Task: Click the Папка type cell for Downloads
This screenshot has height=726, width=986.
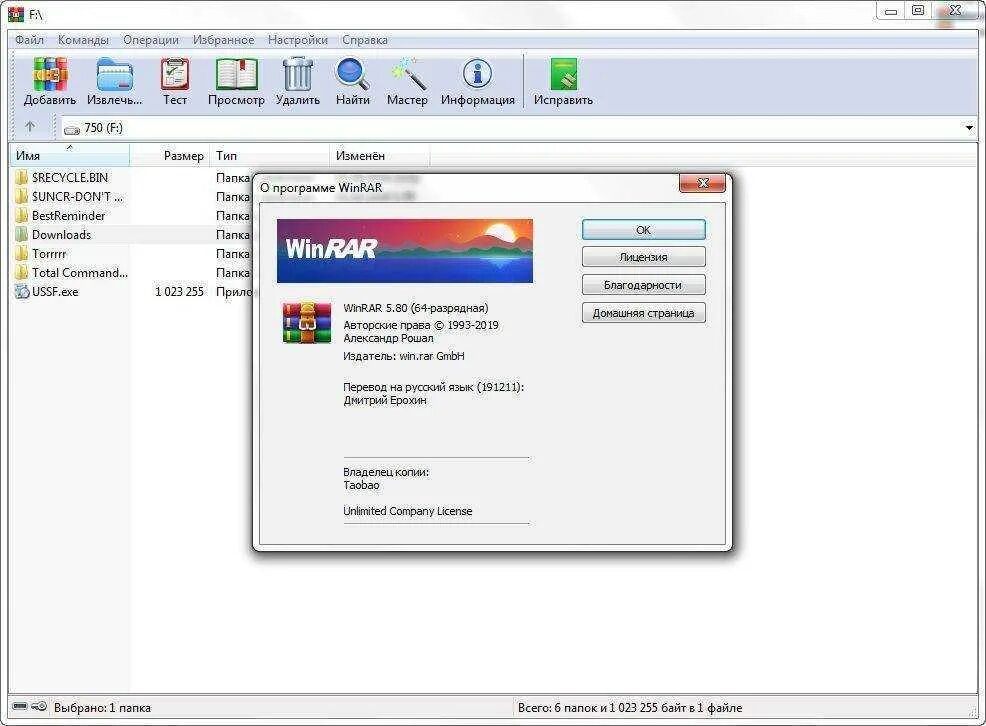Action: tap(233, 234)
